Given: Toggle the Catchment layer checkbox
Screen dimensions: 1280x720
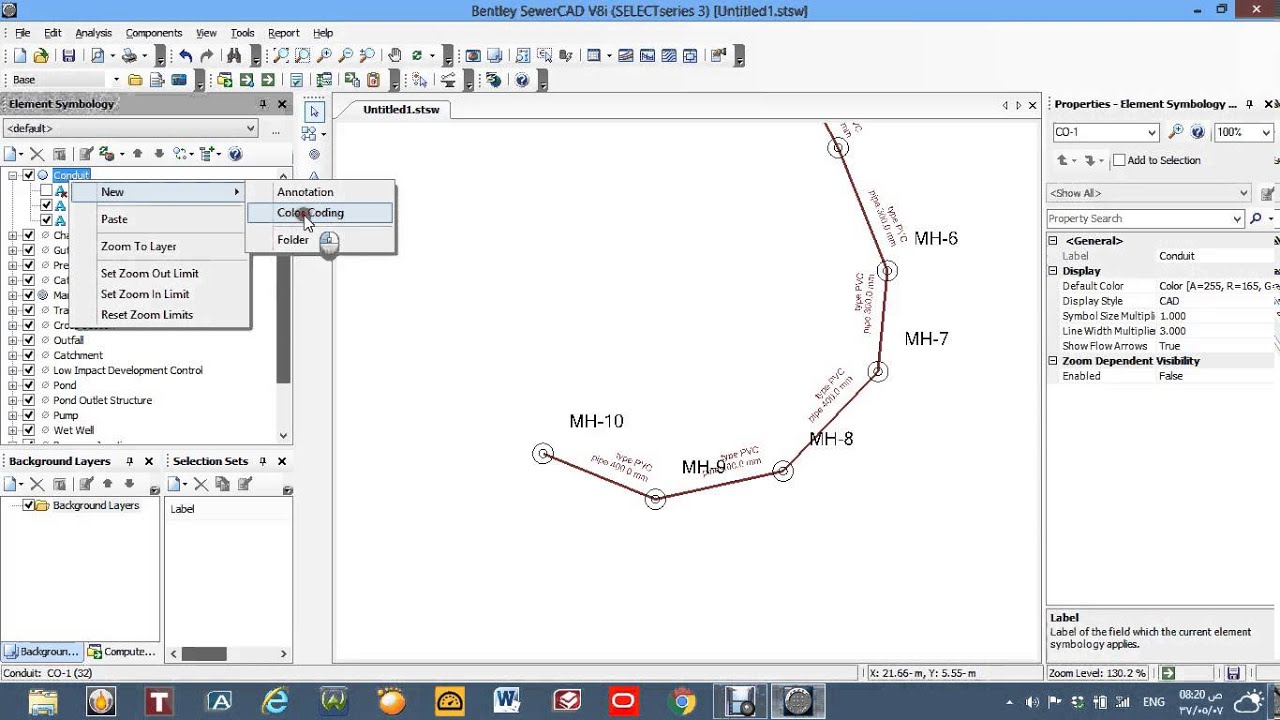Looking at the screenshot, I should point(28,355).
